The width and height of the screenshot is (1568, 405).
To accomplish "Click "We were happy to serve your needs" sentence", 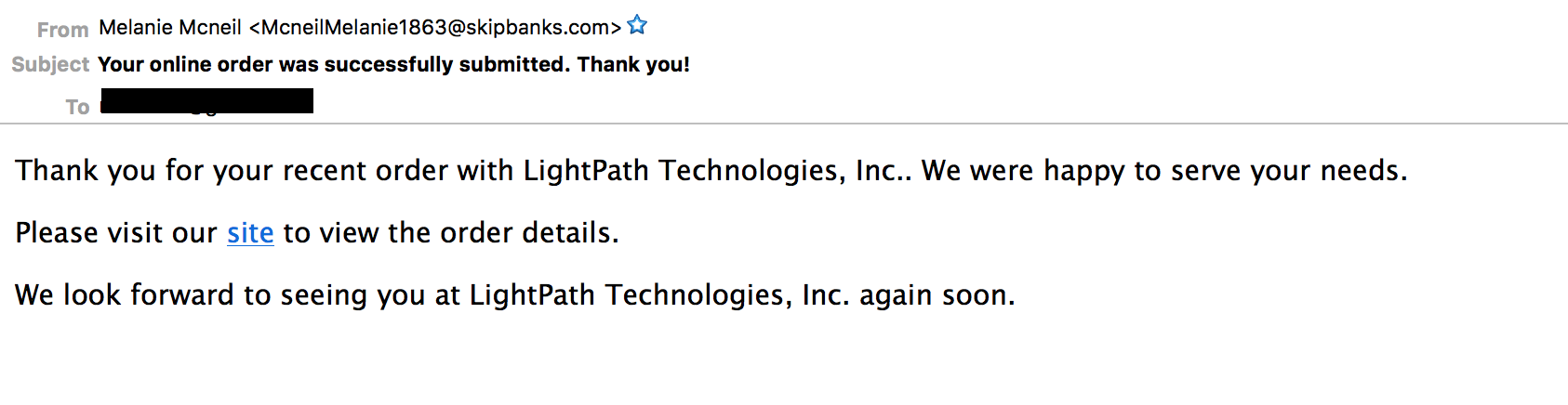I will click(x=1163, y=171).
